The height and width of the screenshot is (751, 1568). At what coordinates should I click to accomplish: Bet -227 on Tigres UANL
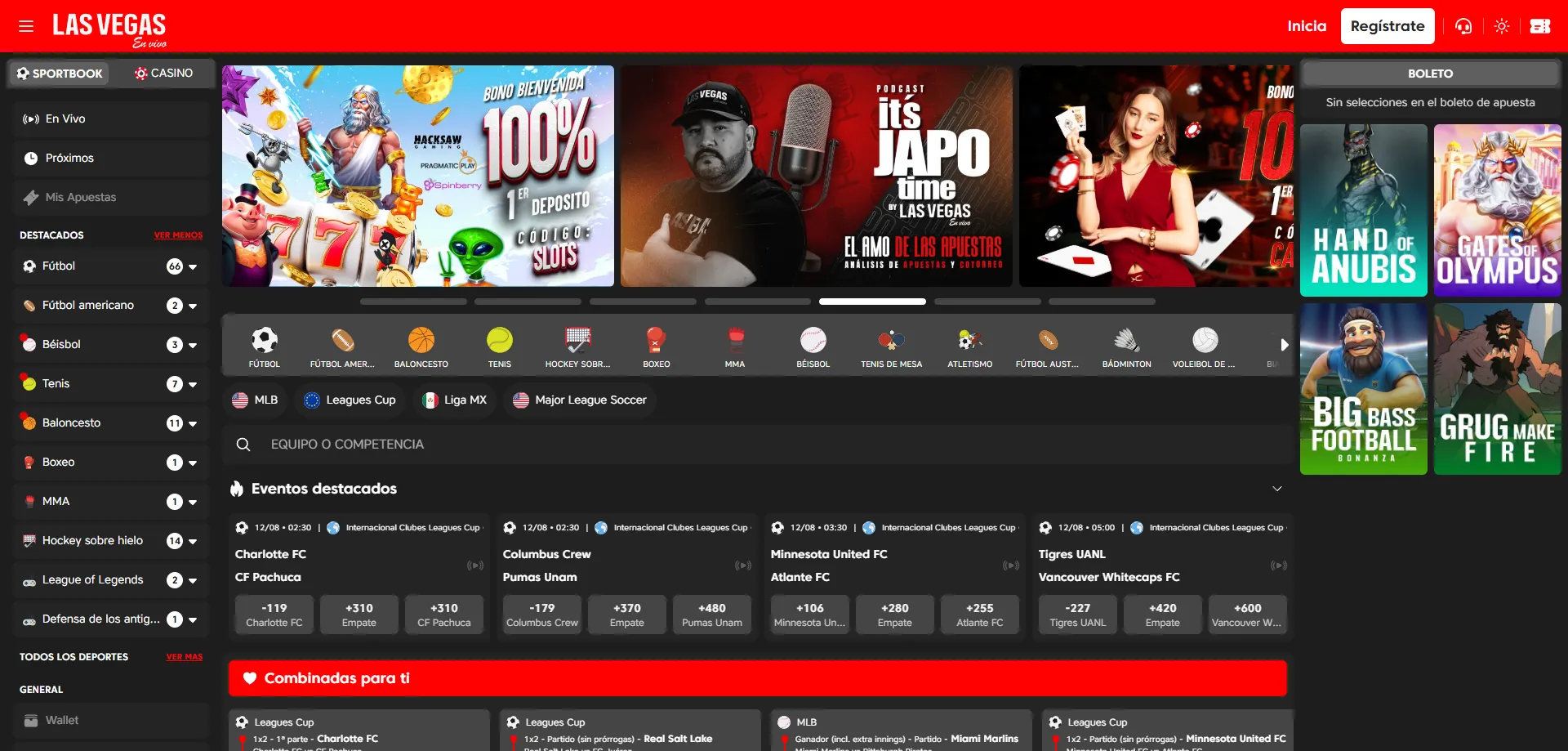point(1078,615)
